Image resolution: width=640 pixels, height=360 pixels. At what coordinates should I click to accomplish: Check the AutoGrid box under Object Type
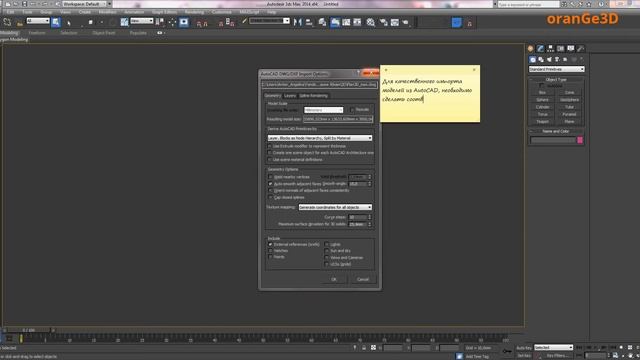click(x=542, y=86)
